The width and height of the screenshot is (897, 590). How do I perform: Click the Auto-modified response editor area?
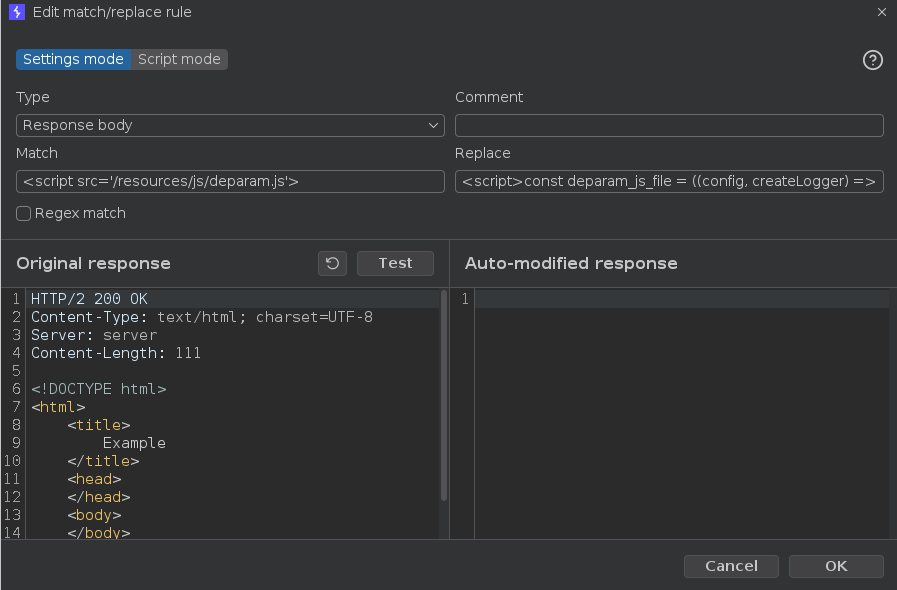681,415
